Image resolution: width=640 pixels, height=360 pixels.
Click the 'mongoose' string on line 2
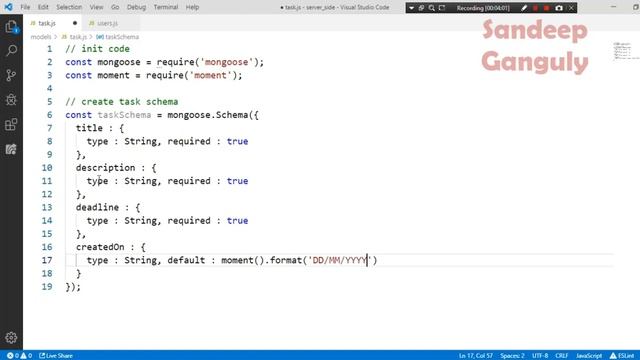pyautogui.click(x=226, y=62)
